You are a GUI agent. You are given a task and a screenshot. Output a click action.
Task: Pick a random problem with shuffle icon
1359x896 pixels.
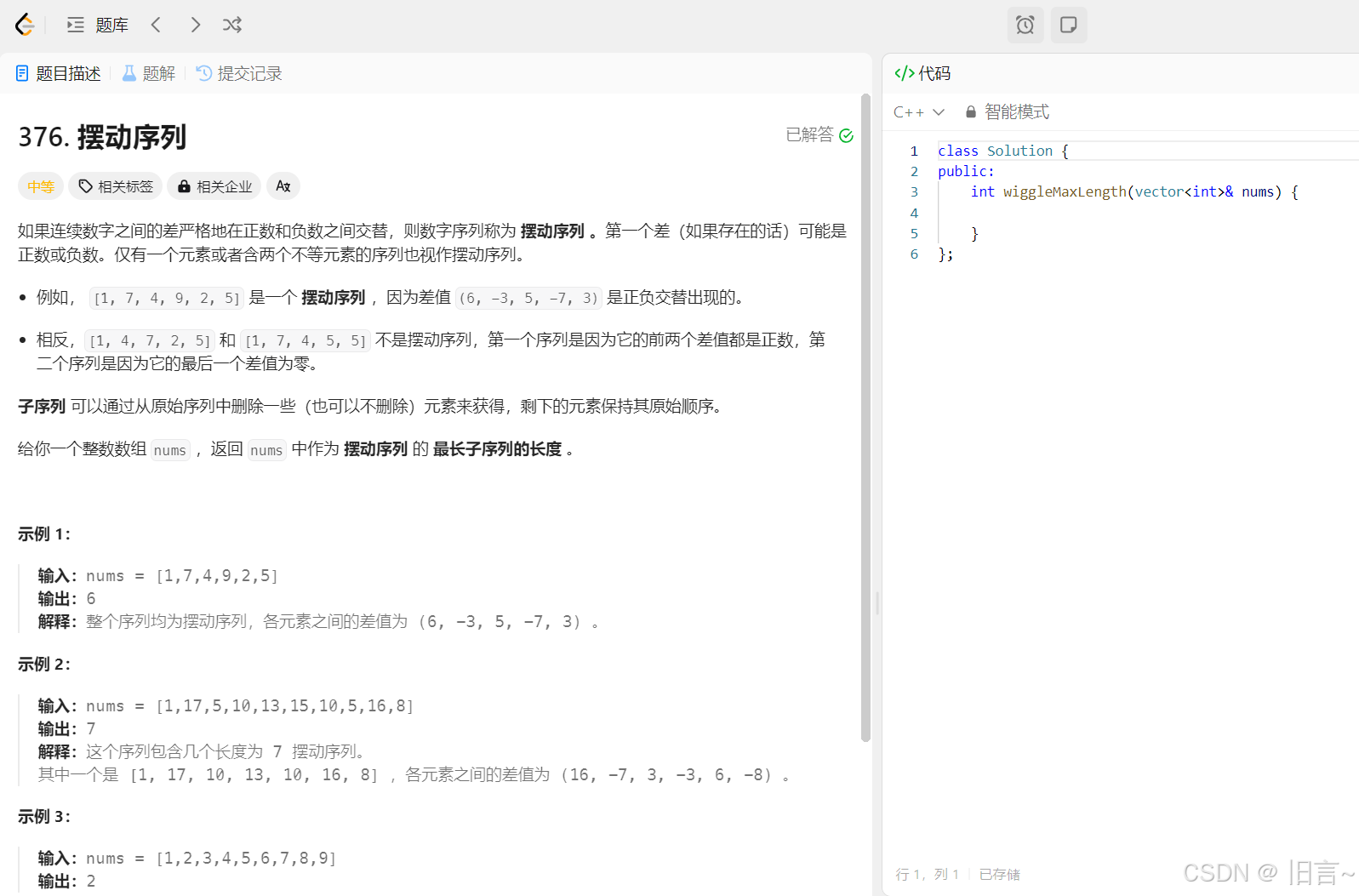tap(232, 25)
